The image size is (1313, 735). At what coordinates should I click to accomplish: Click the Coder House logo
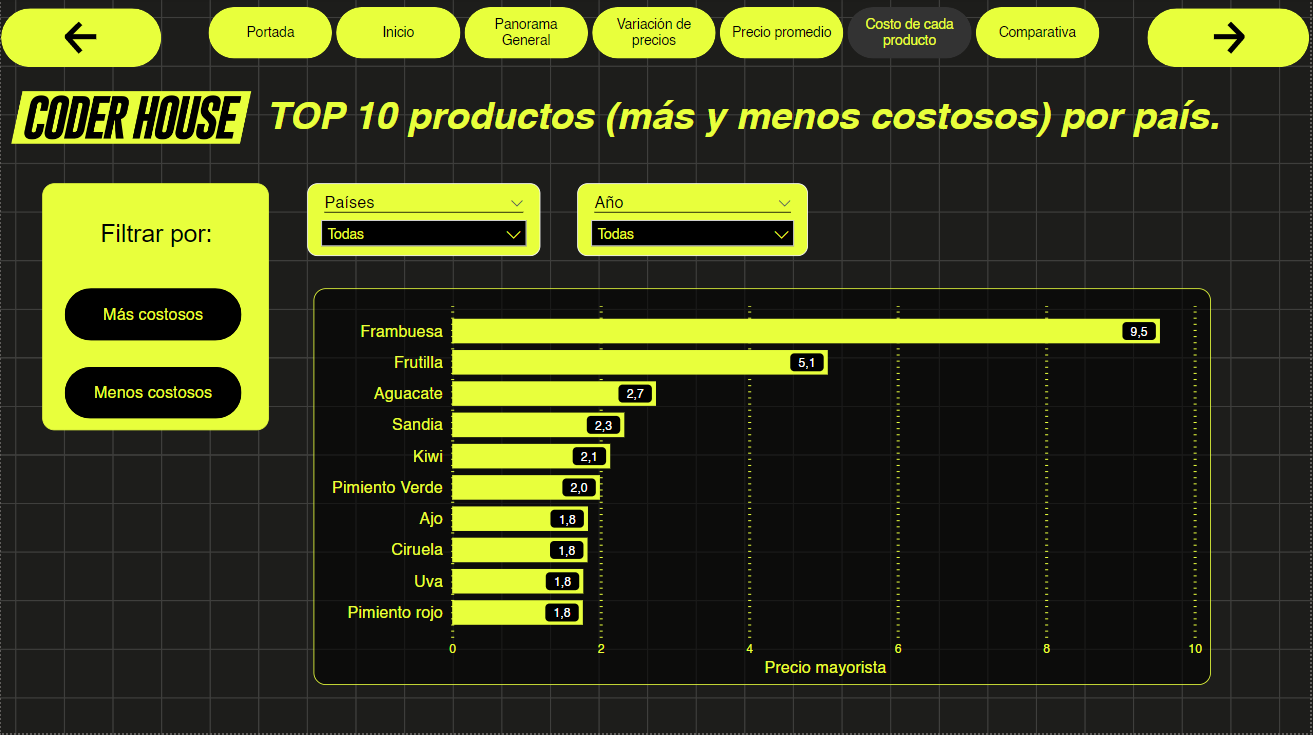(x=128, y=118)
